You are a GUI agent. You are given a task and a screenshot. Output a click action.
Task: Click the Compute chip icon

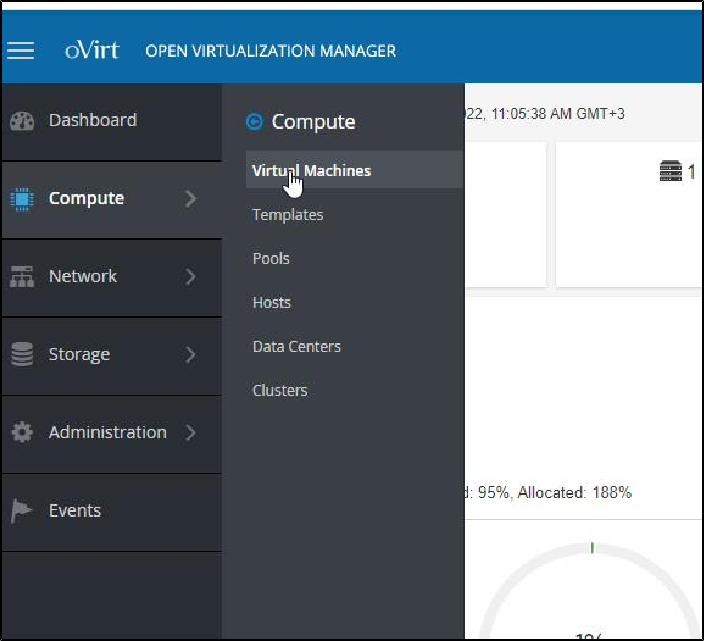pos(22,199)
